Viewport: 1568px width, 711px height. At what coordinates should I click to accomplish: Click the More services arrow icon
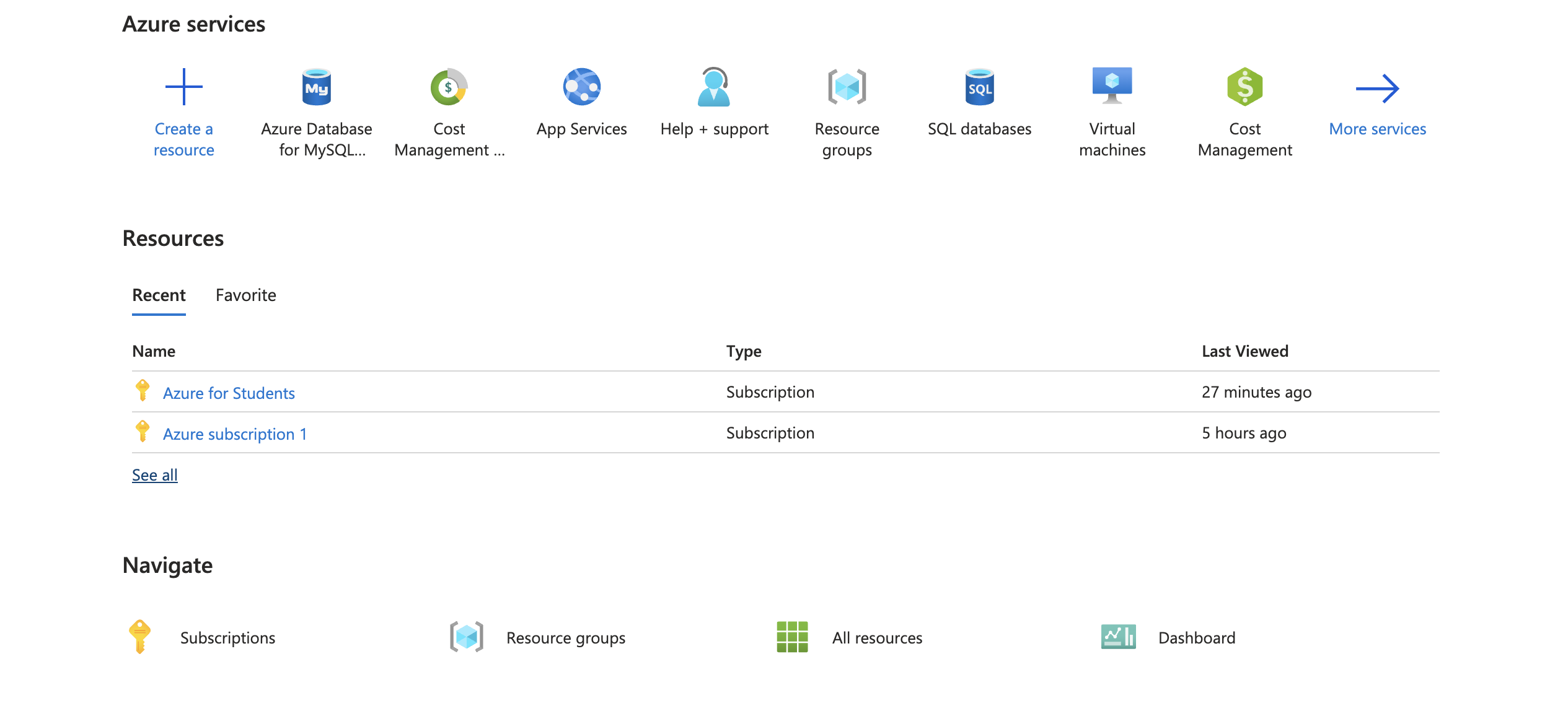(1377, 89)
